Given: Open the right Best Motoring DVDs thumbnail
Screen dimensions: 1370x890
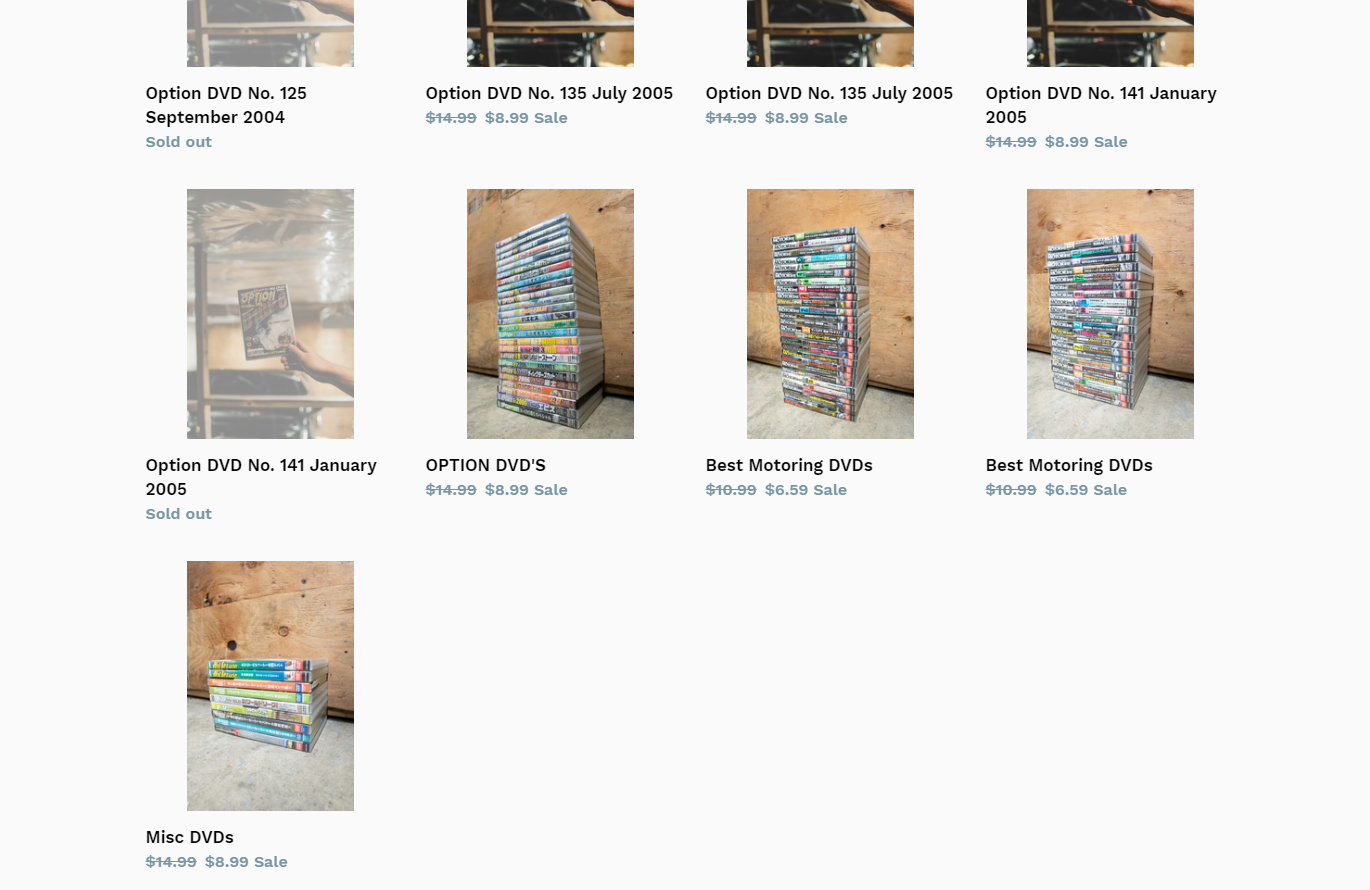Looking at the screenshot, I should pyautogui.click(x=1110, y=314).
